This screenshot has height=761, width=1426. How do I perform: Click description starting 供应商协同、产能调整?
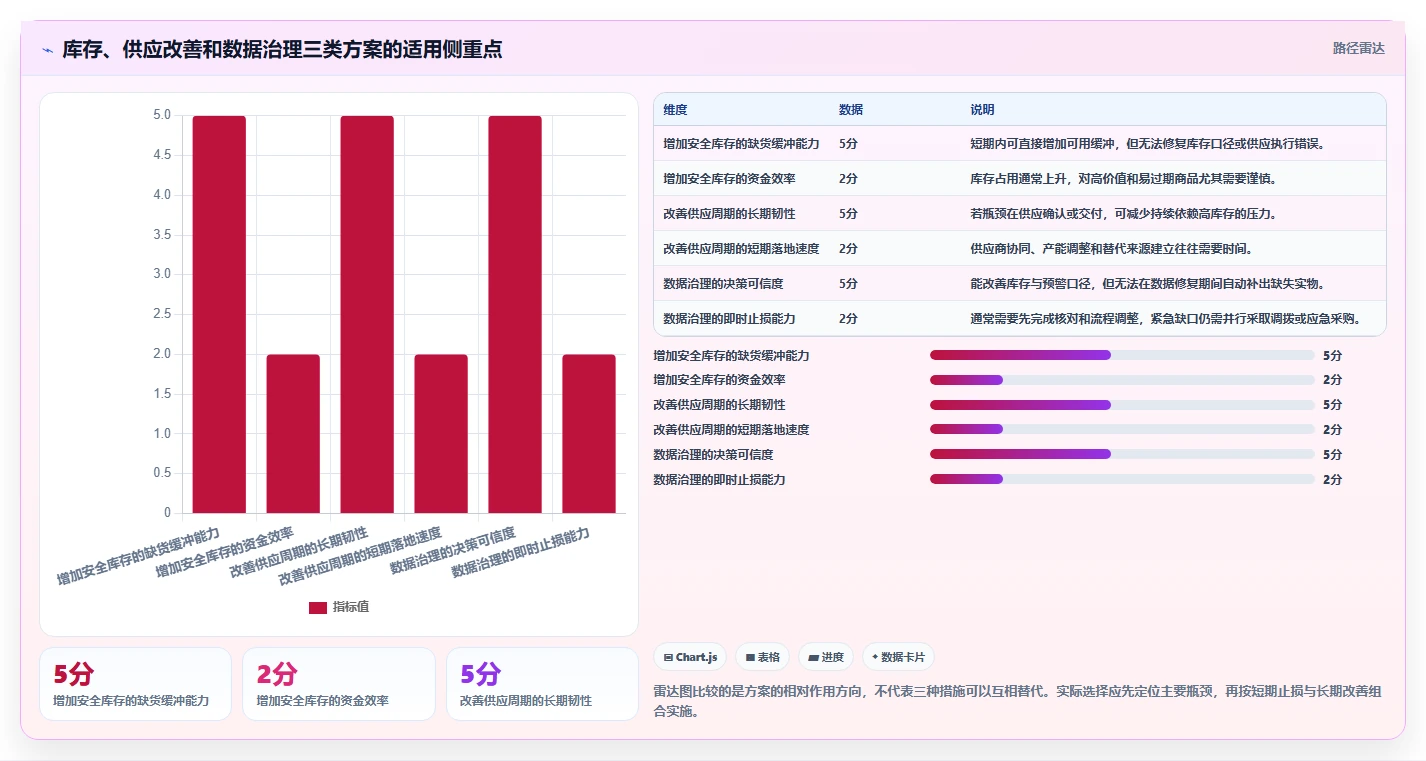click(x=1111, y=249)
